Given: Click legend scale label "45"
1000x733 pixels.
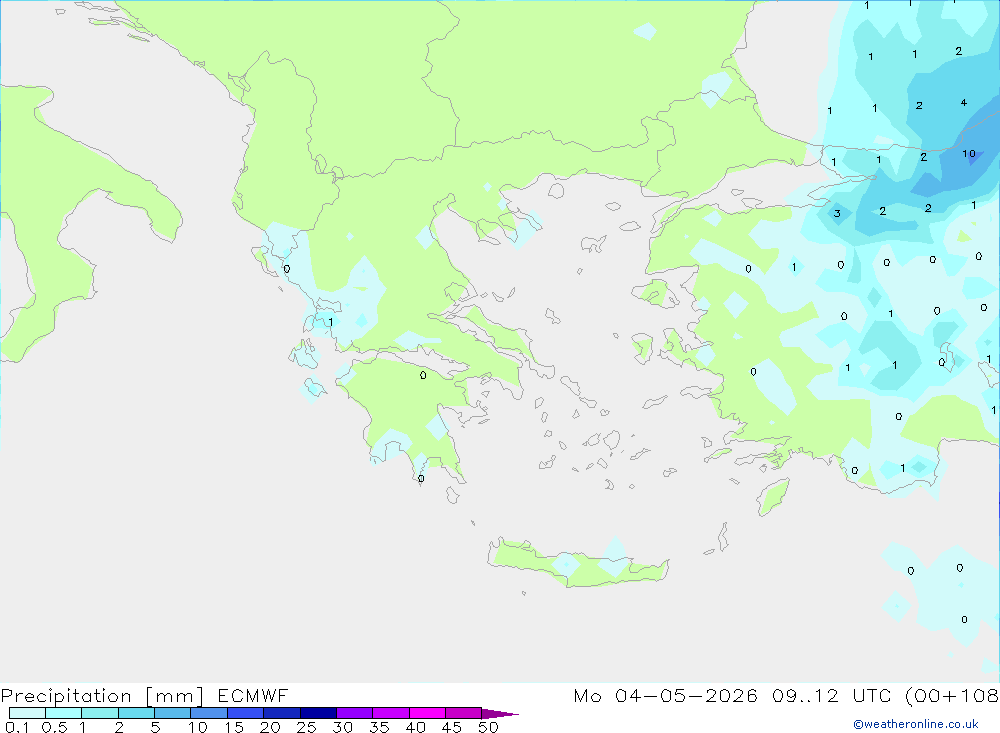Looking at the screenshot, I should (x=452, y=727).
